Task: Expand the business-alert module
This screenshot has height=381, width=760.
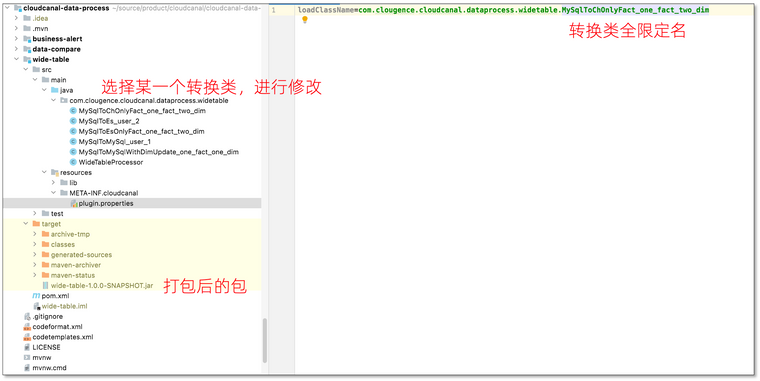Action: click(16, 39)
